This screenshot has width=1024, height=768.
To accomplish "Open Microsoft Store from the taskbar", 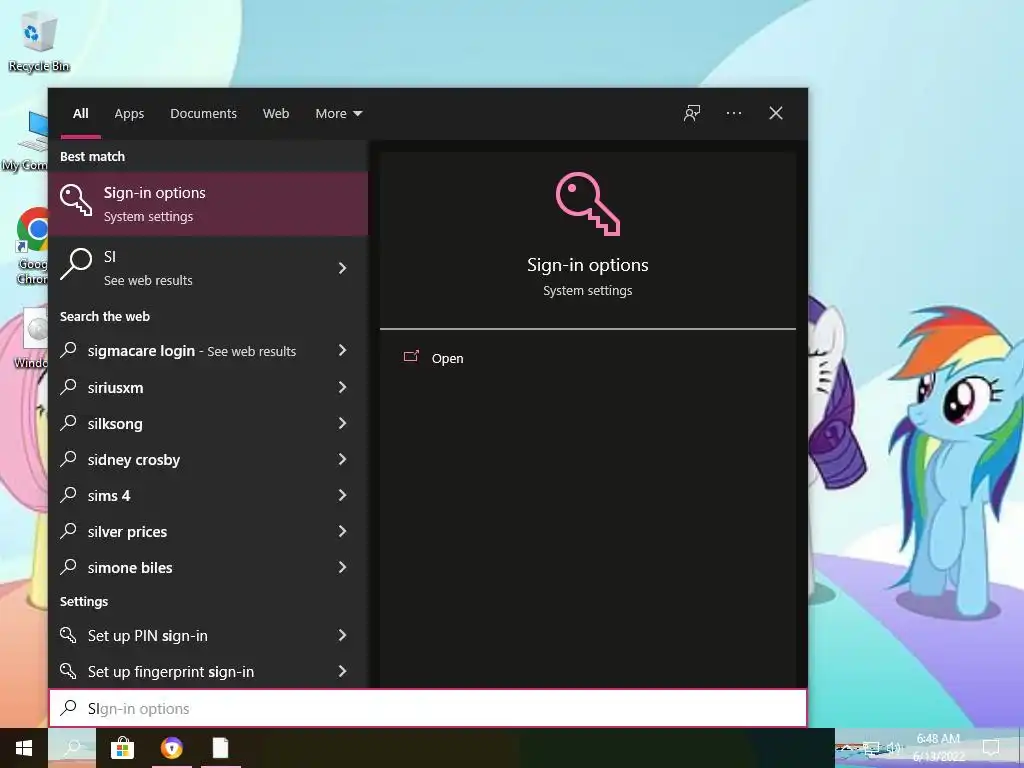I will point(122,748).
